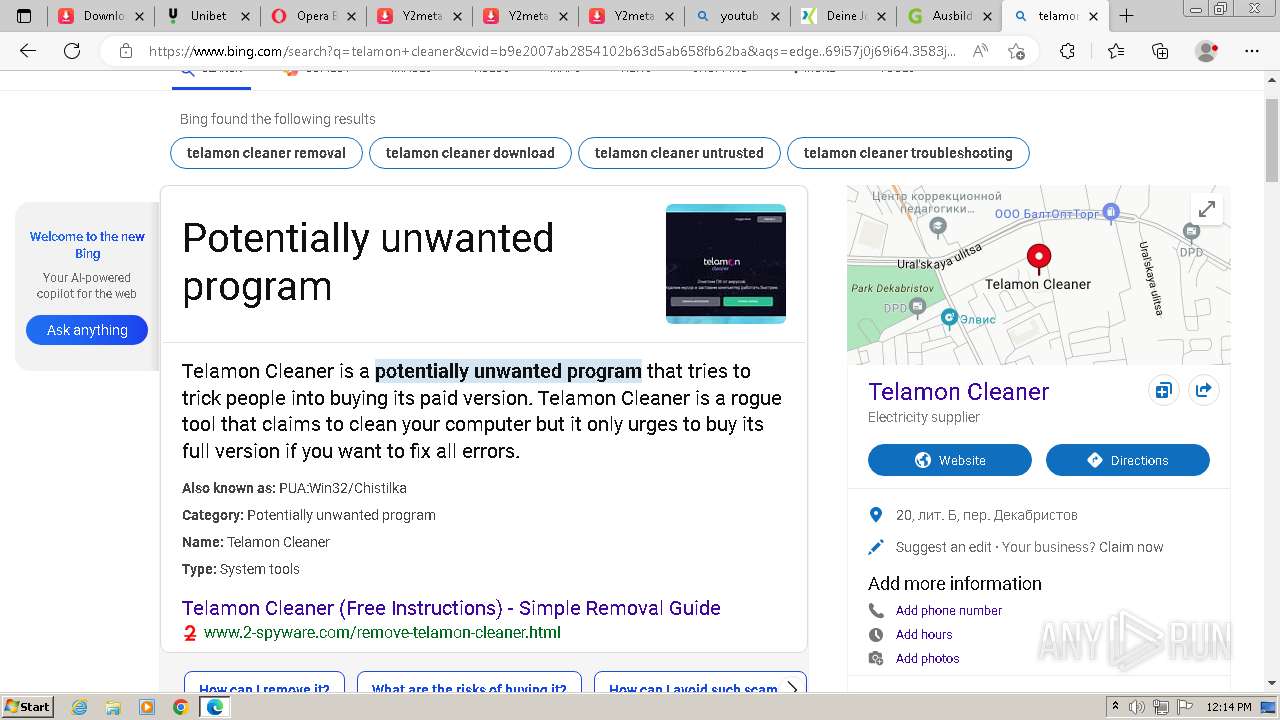This screenshot has width=1280, height=720.
Task: Open the Windows Start menu
Action: (27, 707)
